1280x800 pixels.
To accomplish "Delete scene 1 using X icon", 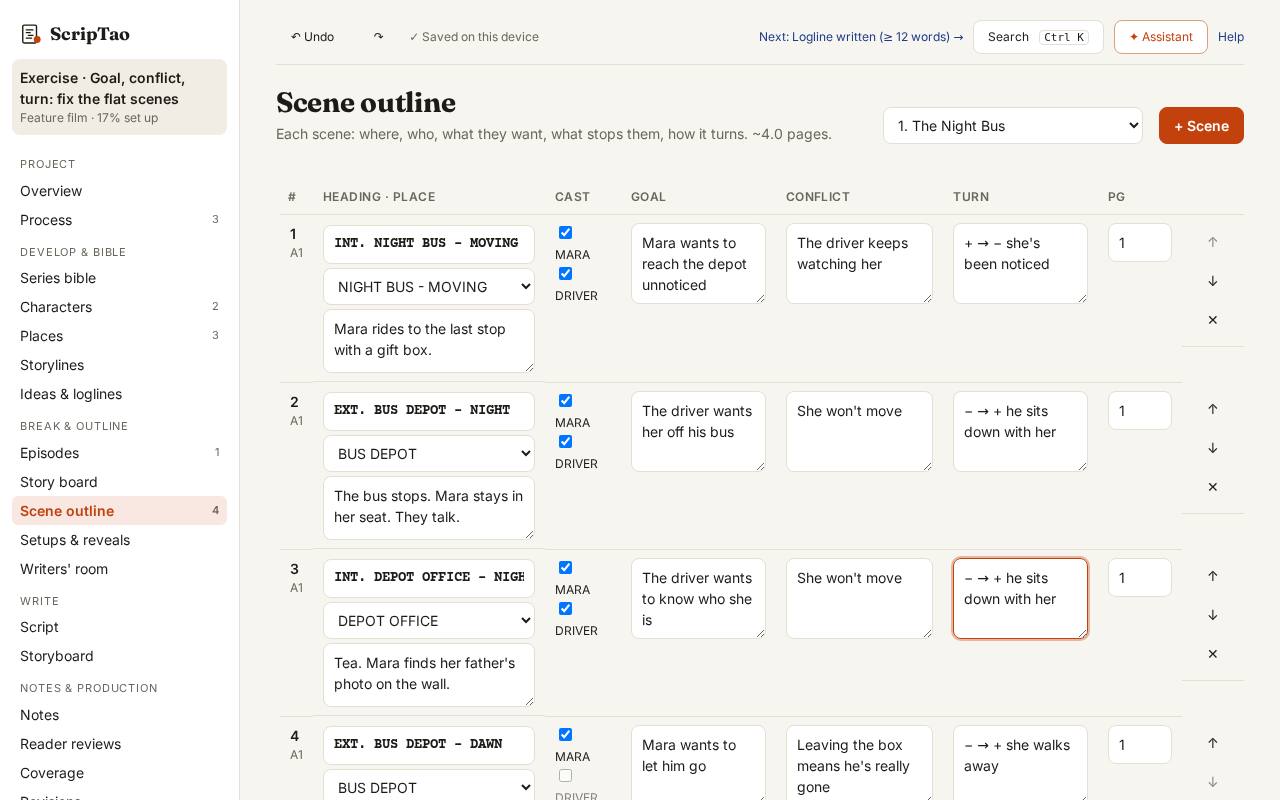I will [x=1213, y=320].
